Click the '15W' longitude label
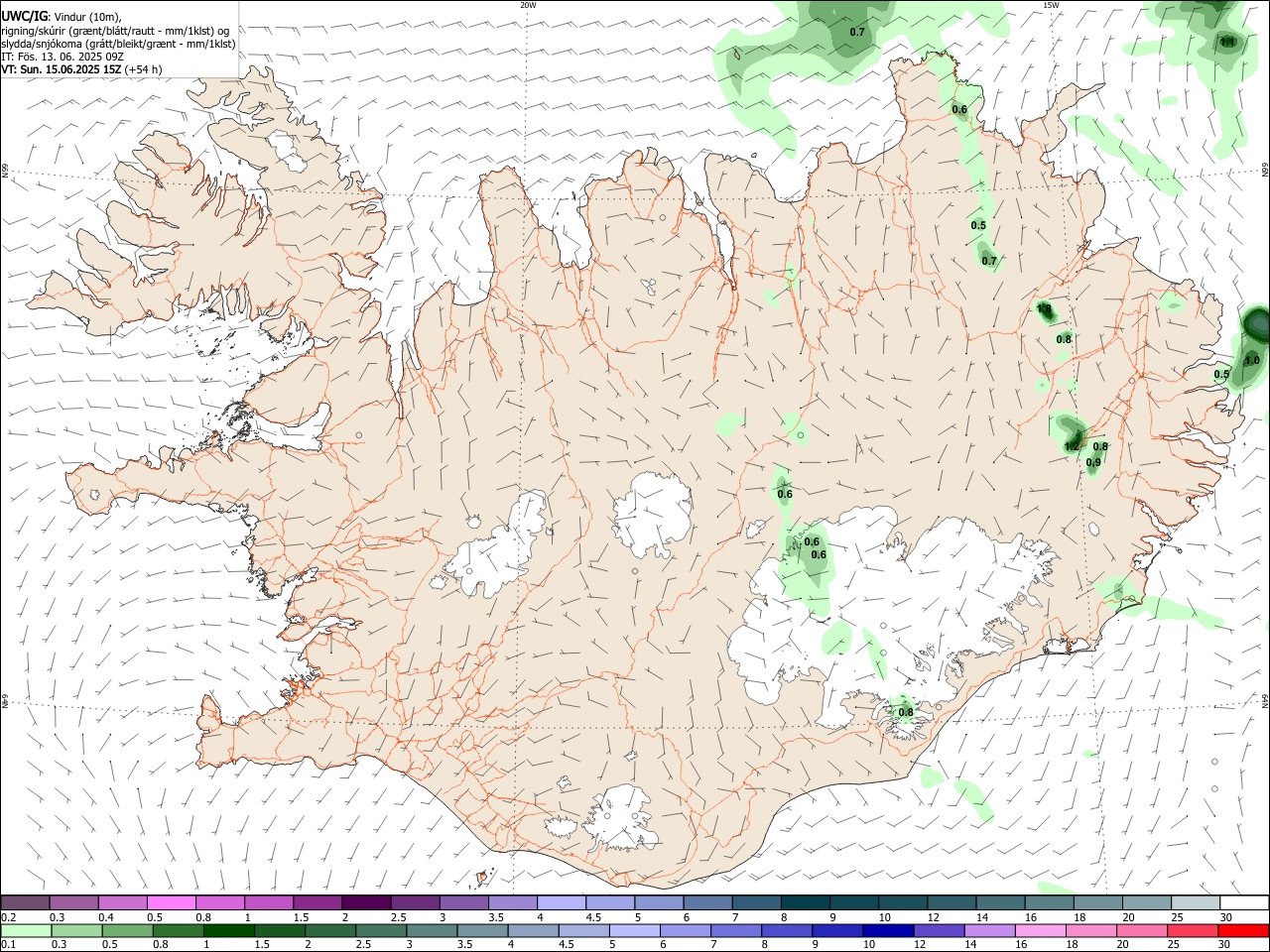The height and width of the screenshot is (952, 1270). (x=1052, y=5)
